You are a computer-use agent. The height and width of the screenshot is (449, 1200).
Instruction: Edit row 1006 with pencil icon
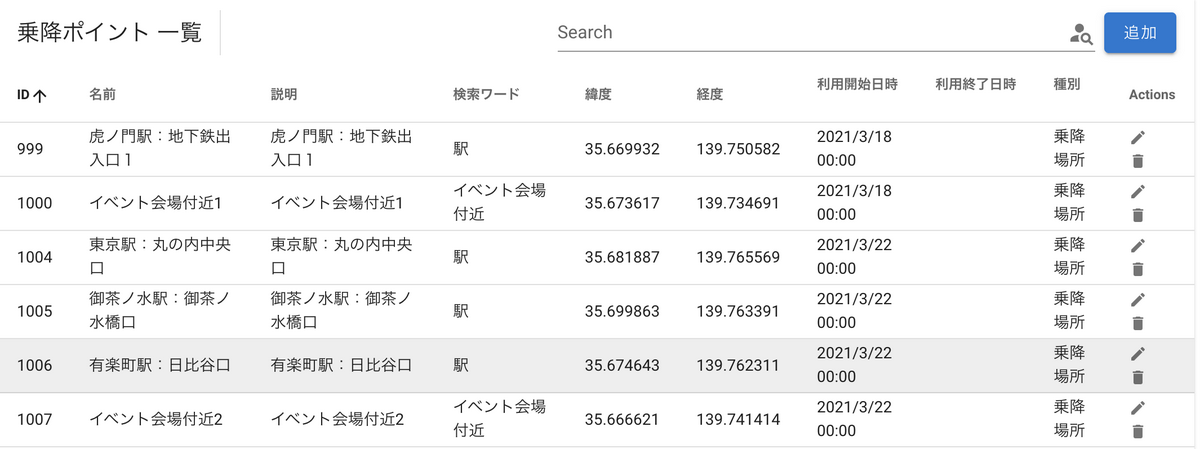1137,353
